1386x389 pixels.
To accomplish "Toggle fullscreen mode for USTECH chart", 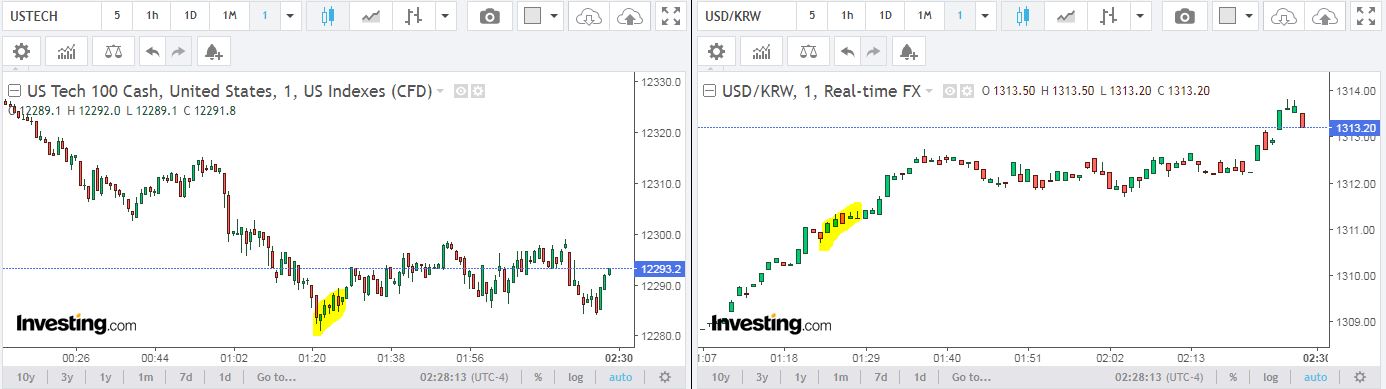I will (x=671, y=16).
